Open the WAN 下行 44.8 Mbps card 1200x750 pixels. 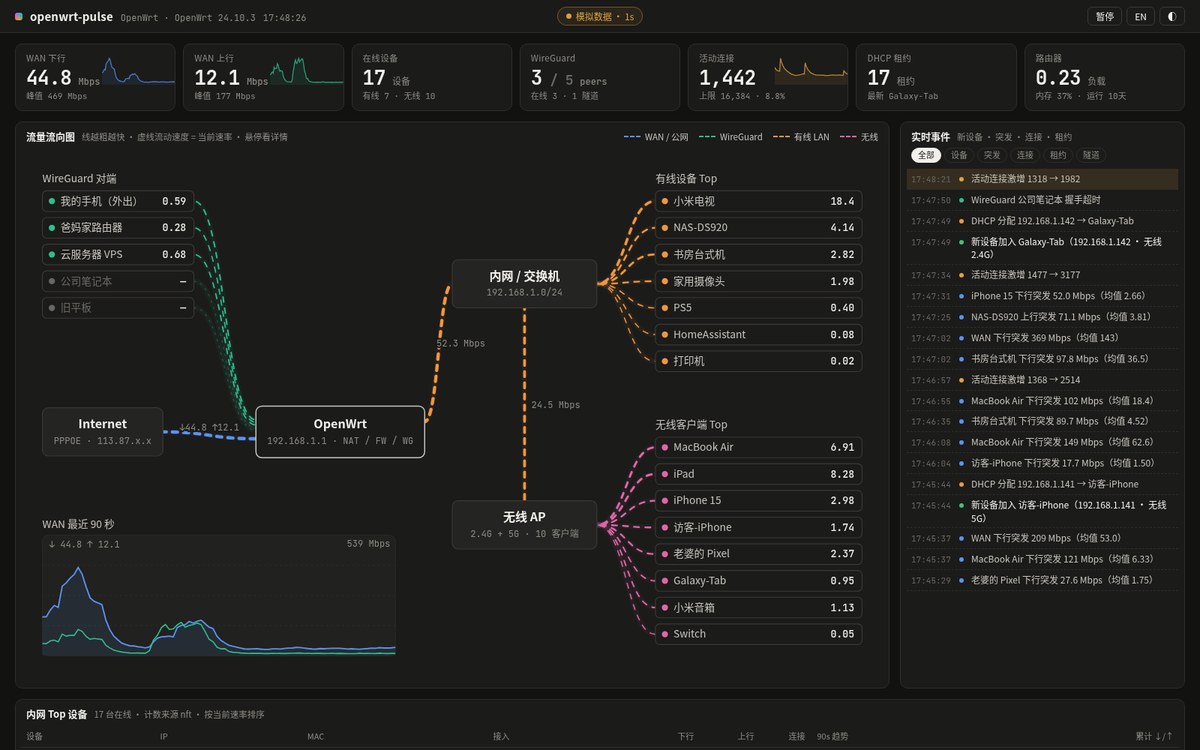(95, 77)
